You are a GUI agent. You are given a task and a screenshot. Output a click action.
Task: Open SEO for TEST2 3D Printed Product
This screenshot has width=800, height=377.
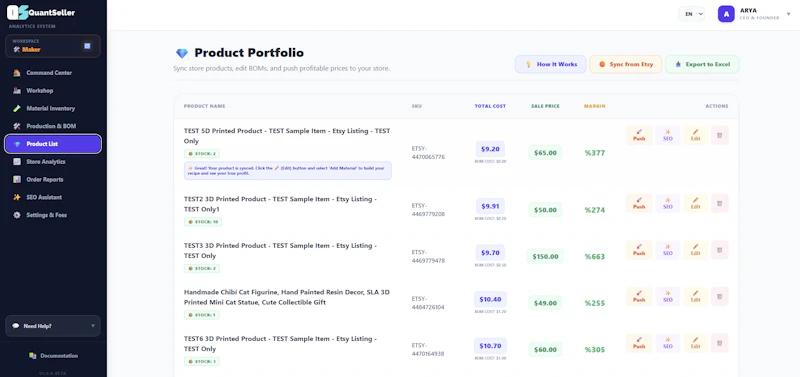667,204
